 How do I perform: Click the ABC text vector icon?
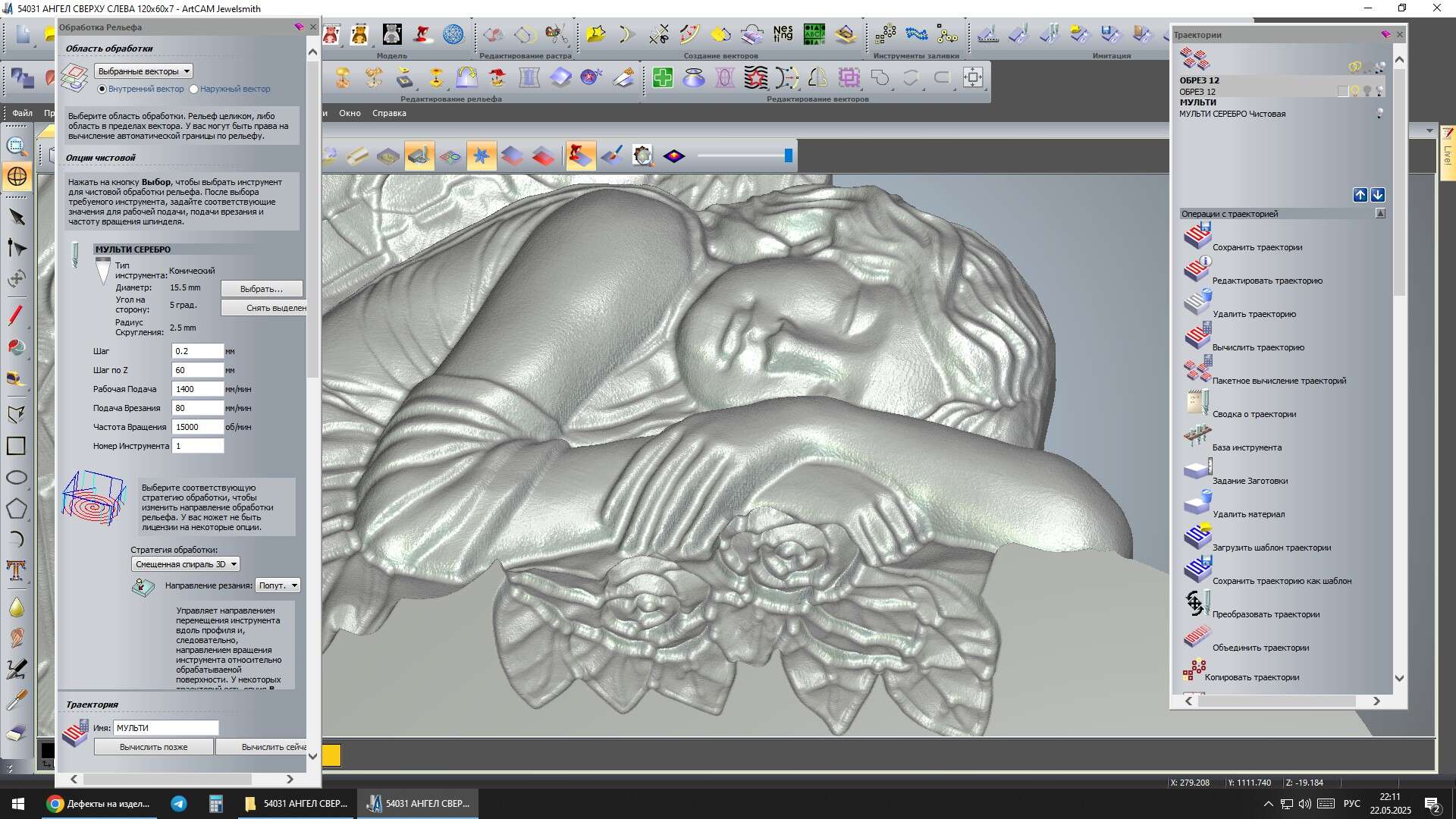click(814, 34)
